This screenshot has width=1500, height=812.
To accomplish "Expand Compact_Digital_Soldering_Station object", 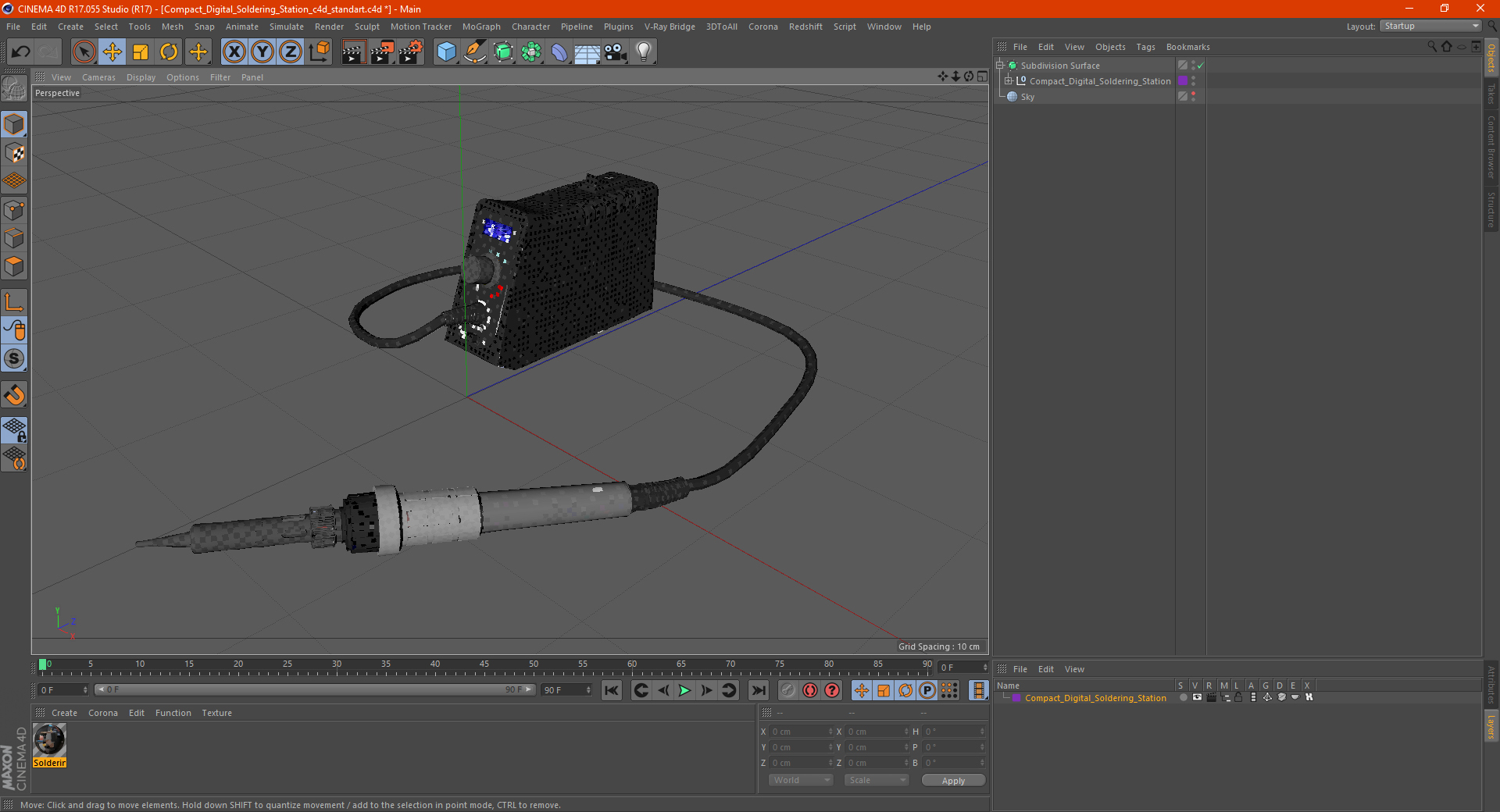I will pyautogui.click(x=1008, y=80).
